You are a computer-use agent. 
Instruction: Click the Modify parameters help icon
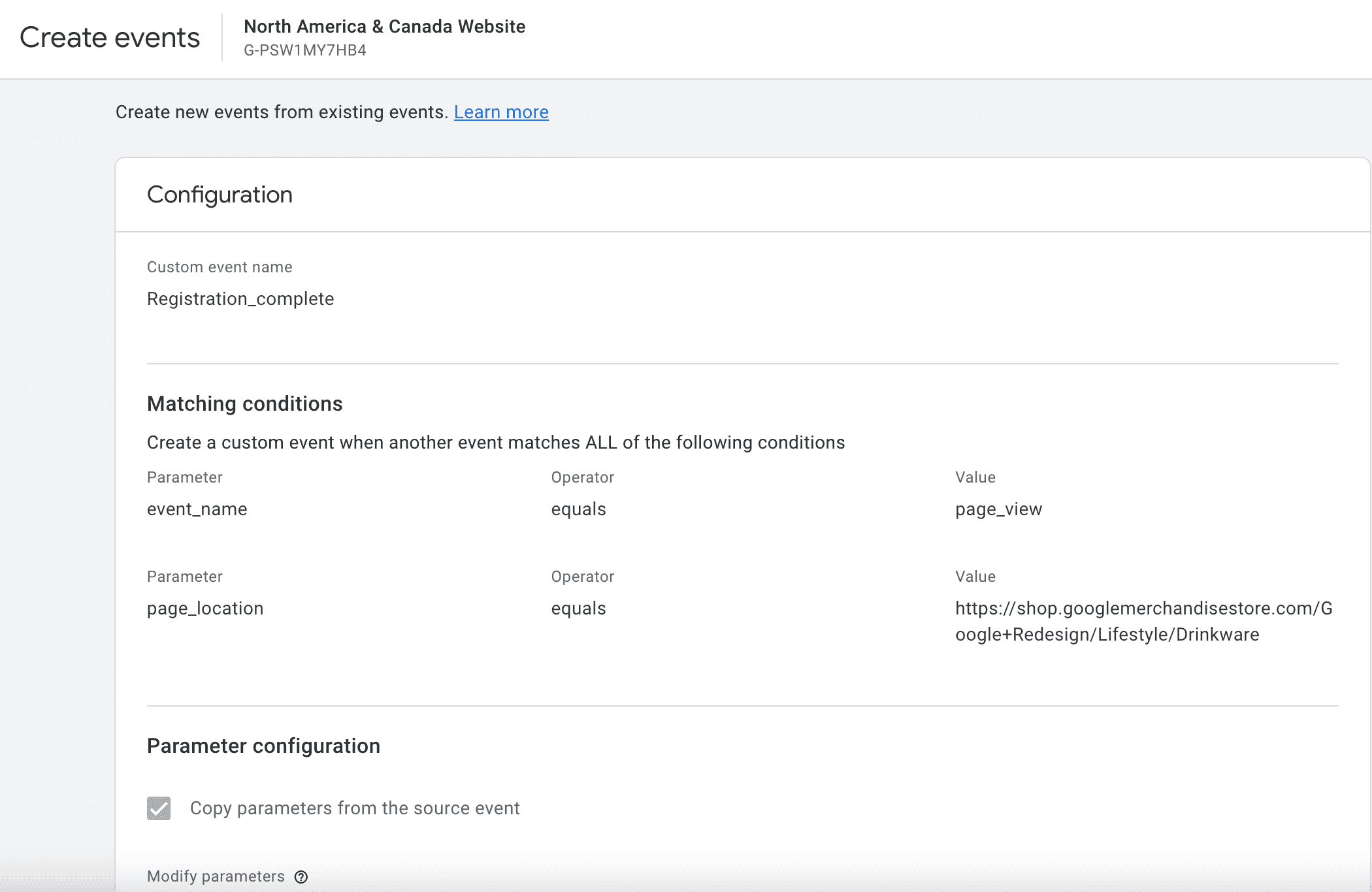pos(301,877)
